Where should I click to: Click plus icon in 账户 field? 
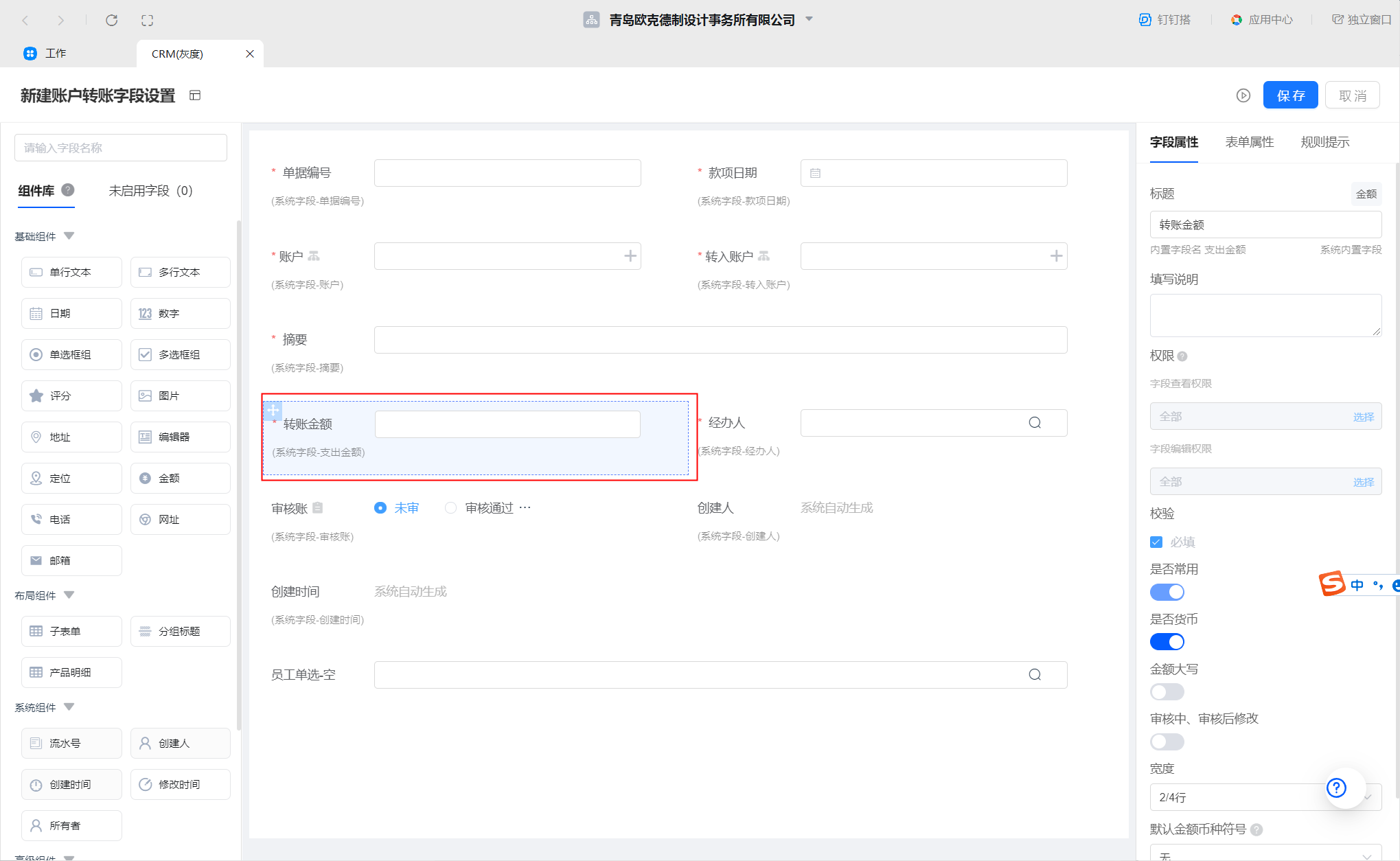pyautogui.click(x=630, y=256)
